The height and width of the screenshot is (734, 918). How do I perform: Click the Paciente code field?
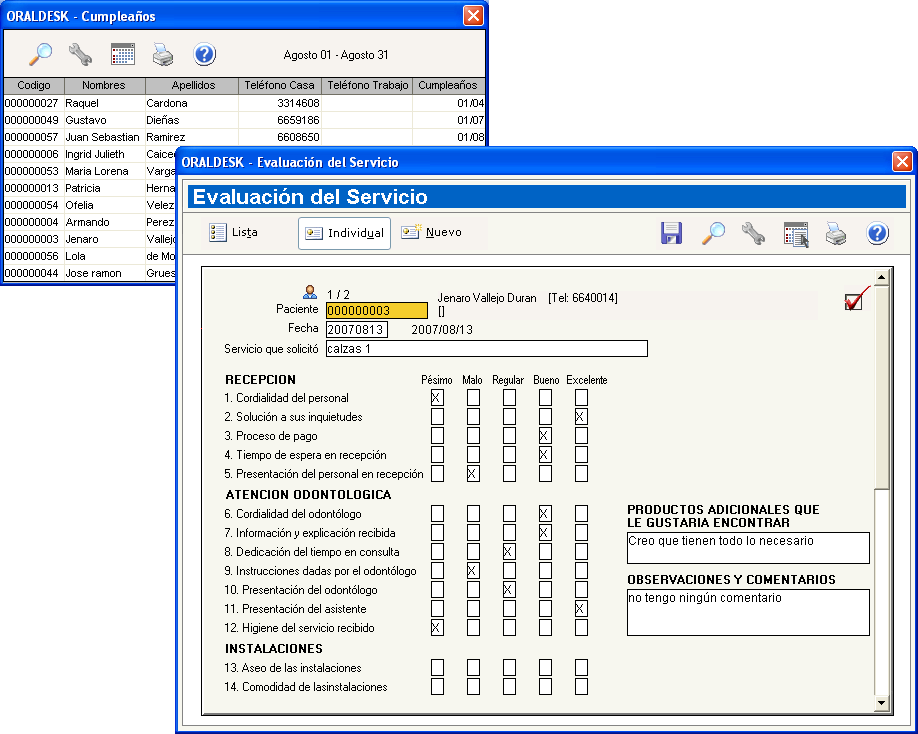(x=377, y=310)
